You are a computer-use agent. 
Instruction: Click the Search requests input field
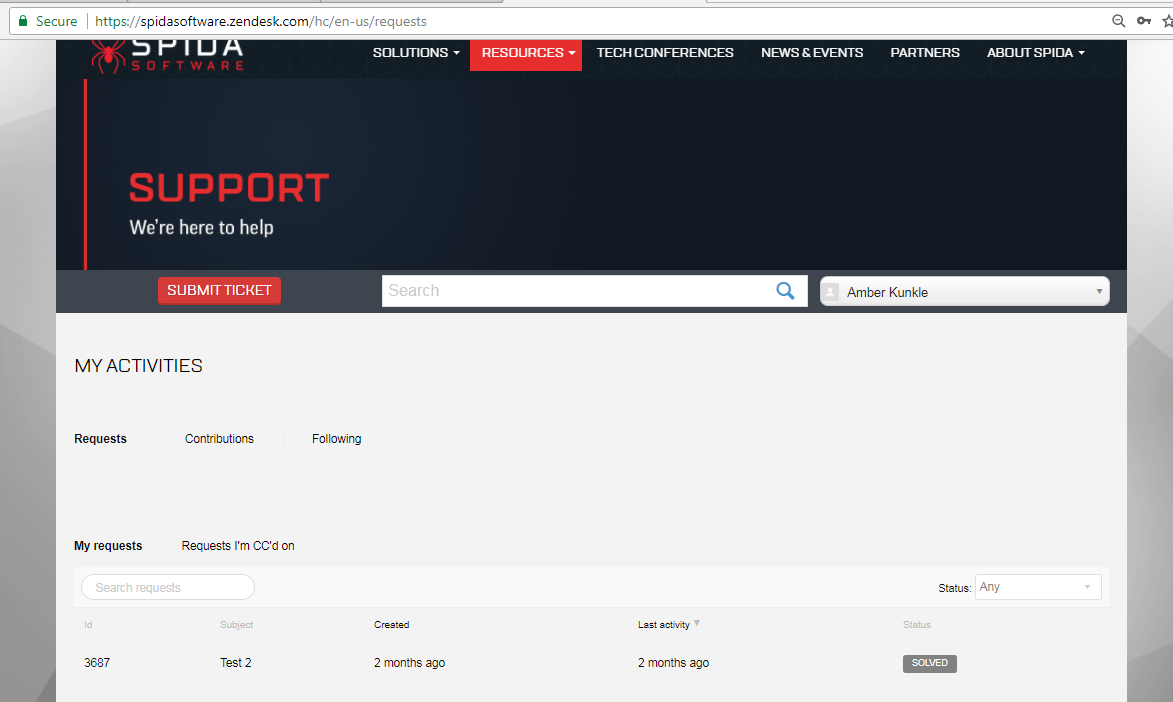tap(167, 587)
